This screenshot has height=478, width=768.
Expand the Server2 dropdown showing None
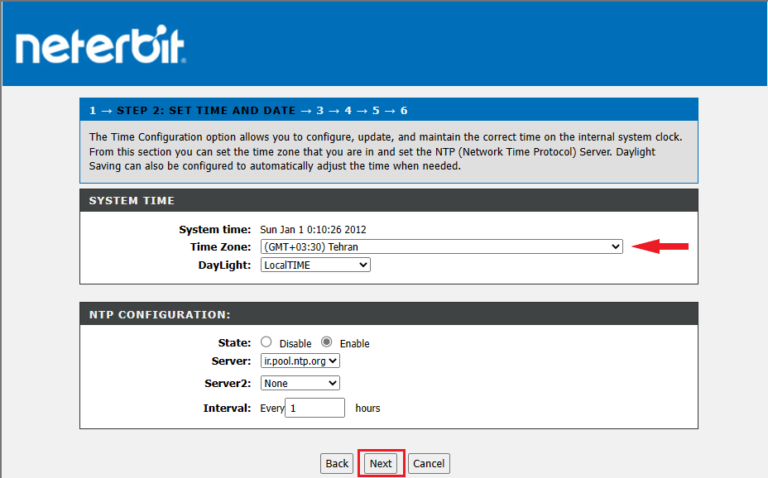coord(300,383)
